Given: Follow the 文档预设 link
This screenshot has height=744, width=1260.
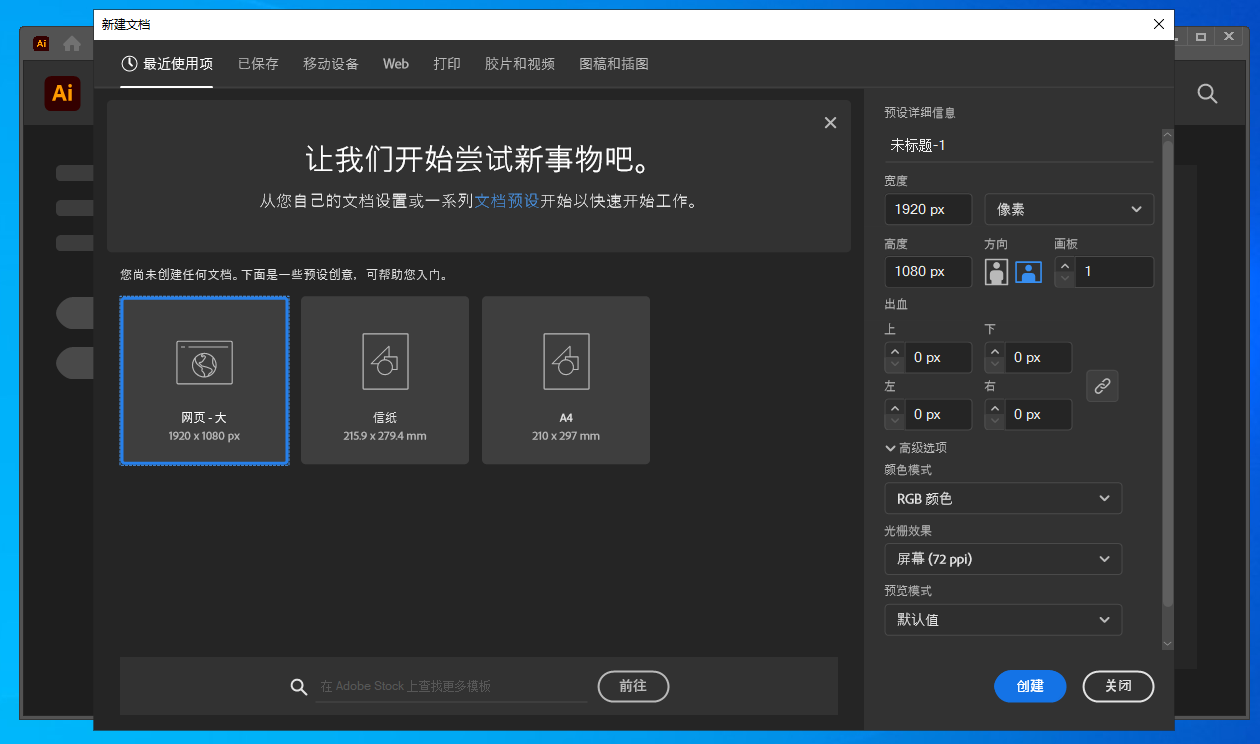Looking at the screenshot, I should pyautogui.click(x=507, y=201).
